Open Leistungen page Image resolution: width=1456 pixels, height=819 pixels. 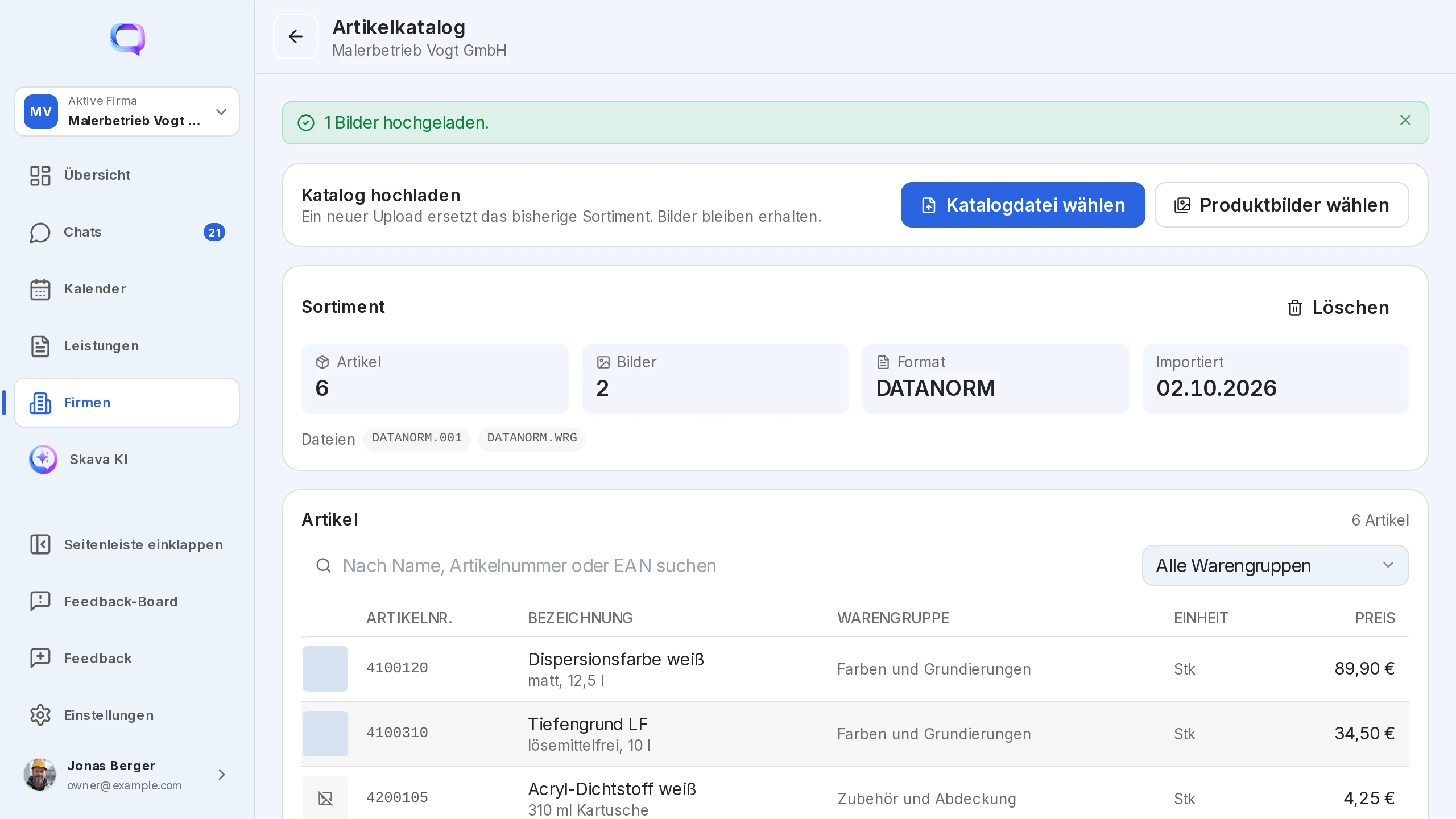point(127,346)
